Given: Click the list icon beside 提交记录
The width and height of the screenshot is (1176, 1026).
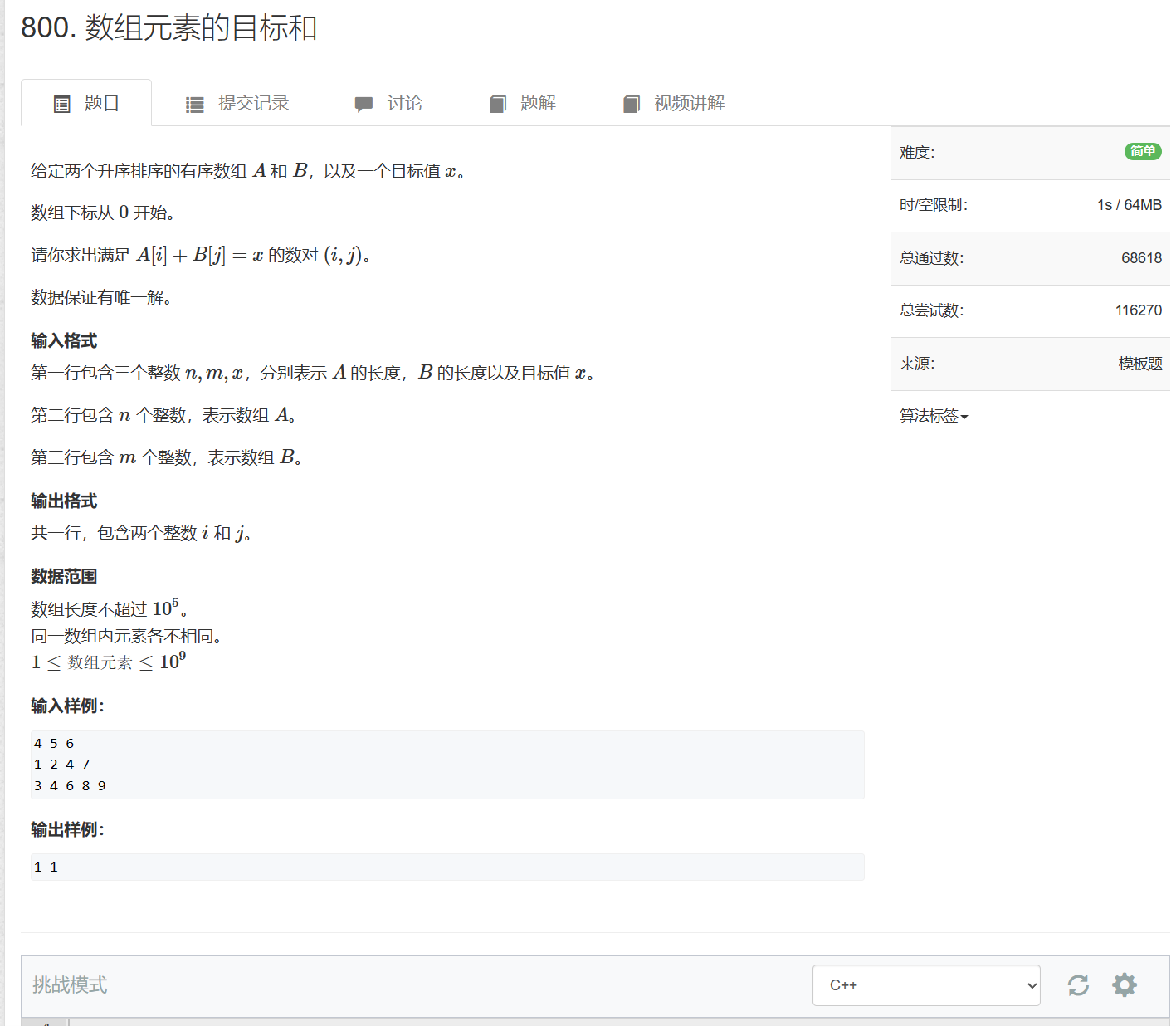Looking at the screenshot, I should (x=195, y=105).
